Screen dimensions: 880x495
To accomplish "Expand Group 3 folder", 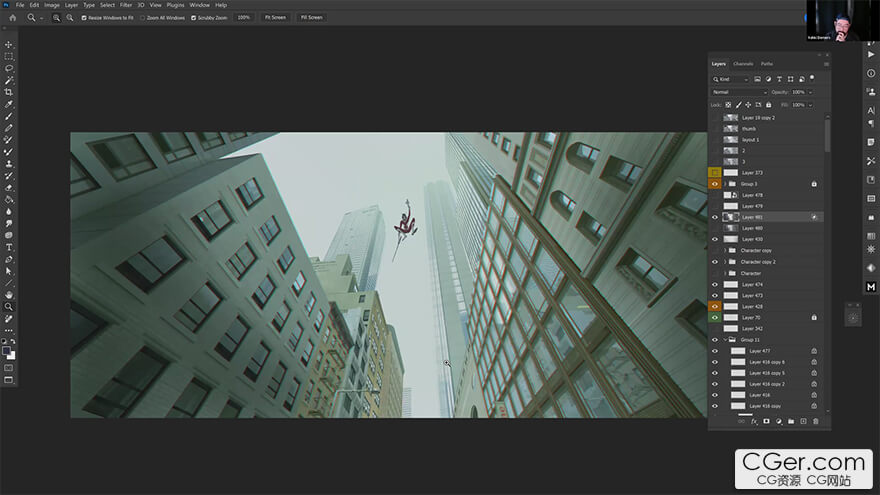I will [x=725, y=184].
